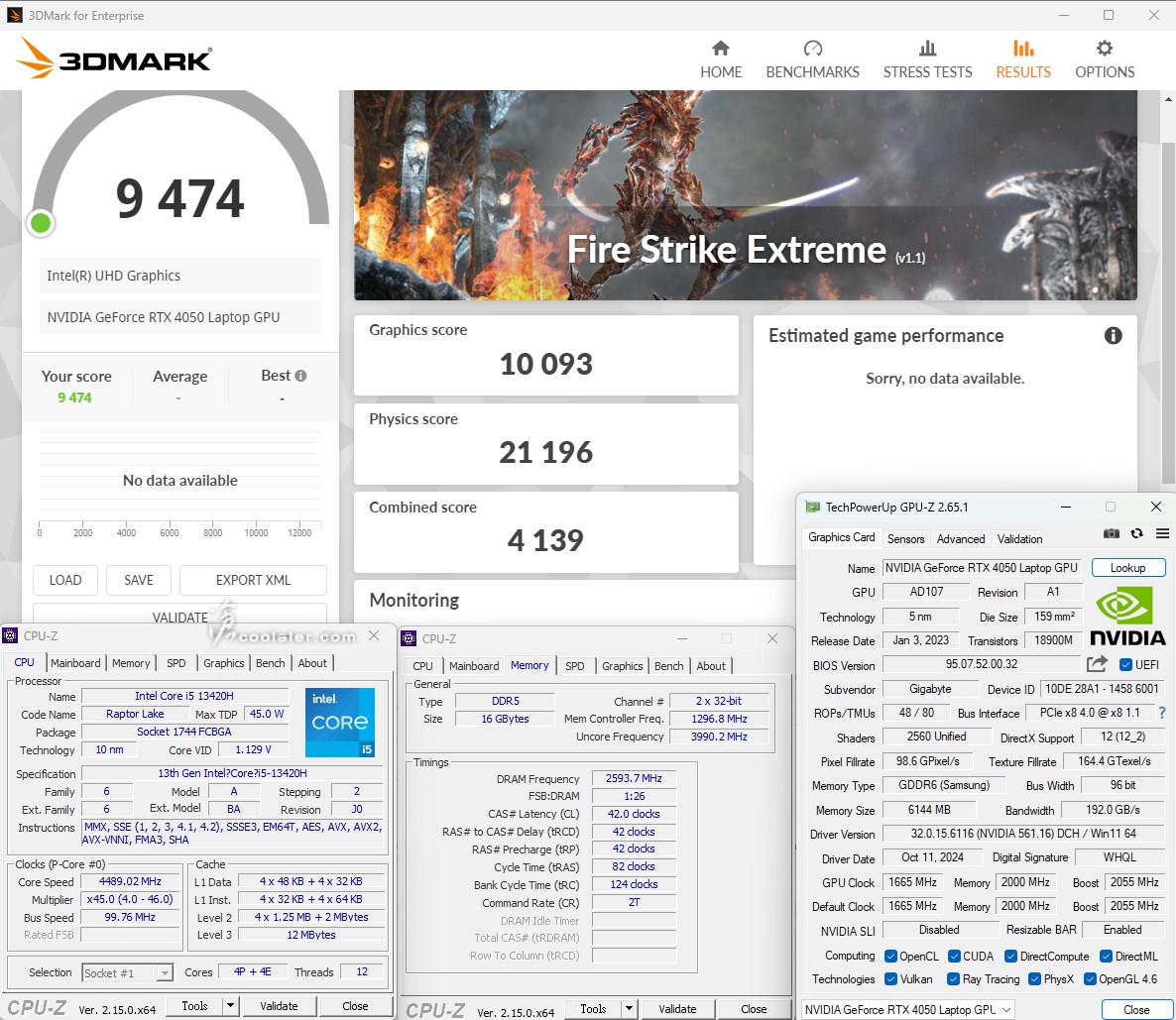Viewport: 1176px width, 1020px height.
Task: Toggle UEFI checkbox in GPU-Z
Action: (x=1125, y=664)
